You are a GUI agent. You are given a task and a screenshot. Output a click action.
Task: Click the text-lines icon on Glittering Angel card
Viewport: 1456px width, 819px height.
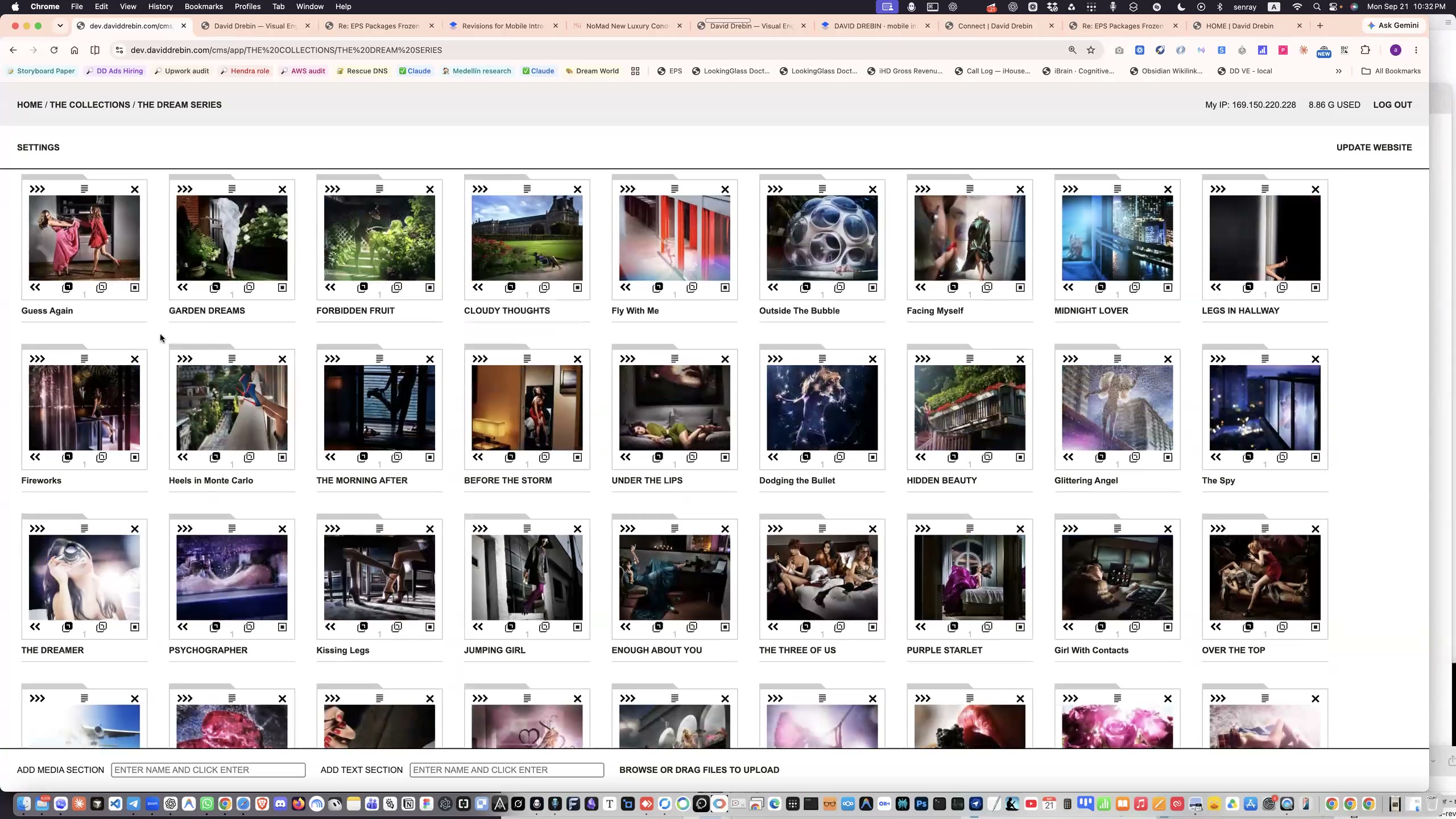pos(1118,359)
